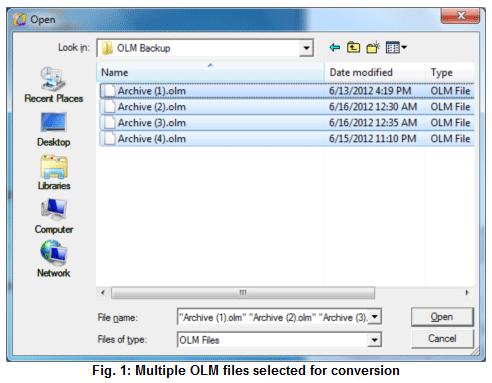Create a new folder
The width and height of the screenshot is (492, 383).
pyautogui.click(x=373, y=47)
